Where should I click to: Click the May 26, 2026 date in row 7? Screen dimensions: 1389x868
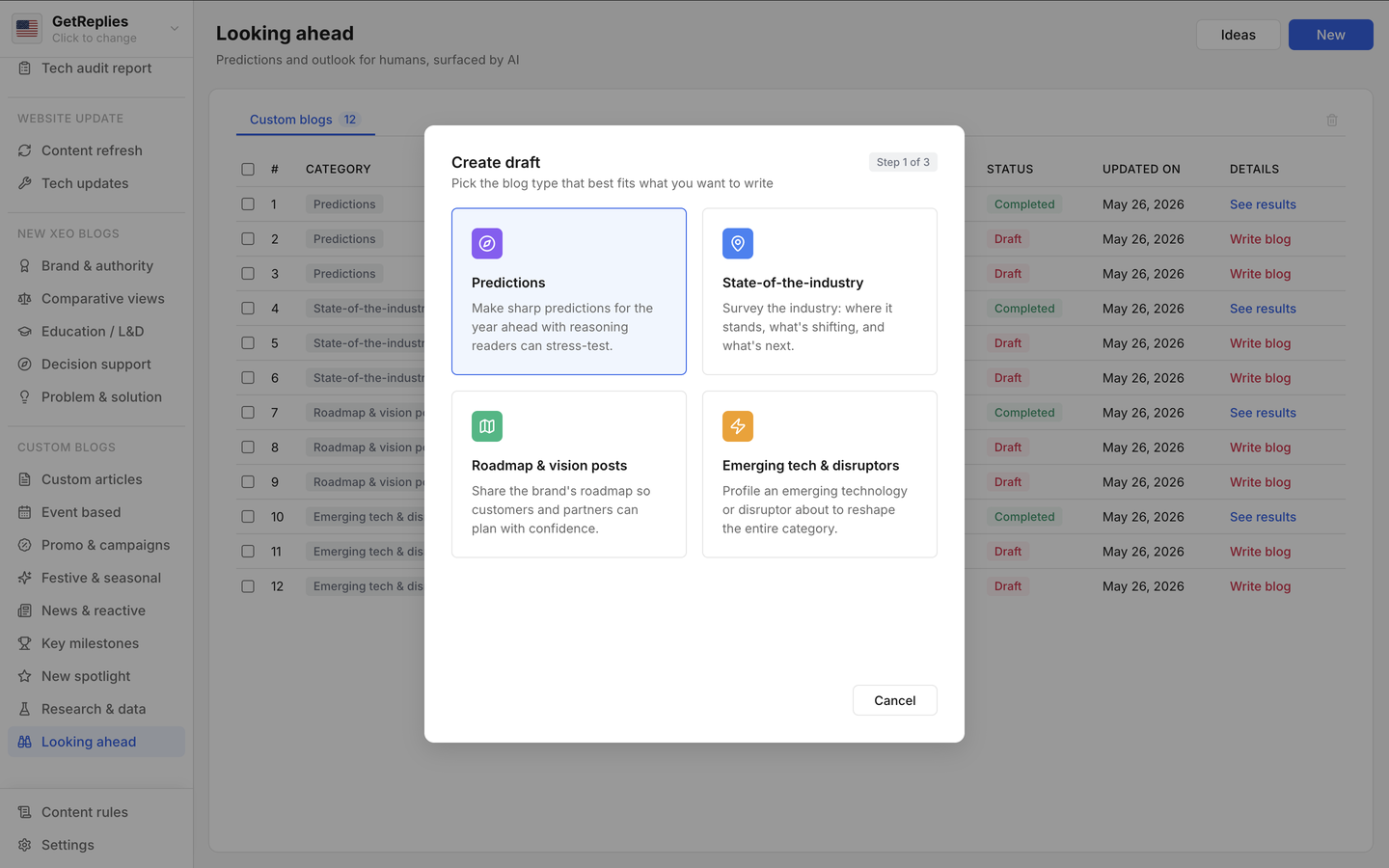[1143, 413]
